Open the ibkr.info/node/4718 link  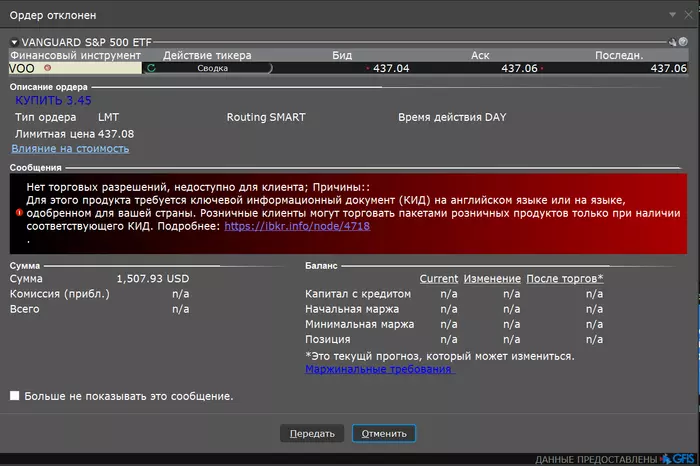click(297, 226)
